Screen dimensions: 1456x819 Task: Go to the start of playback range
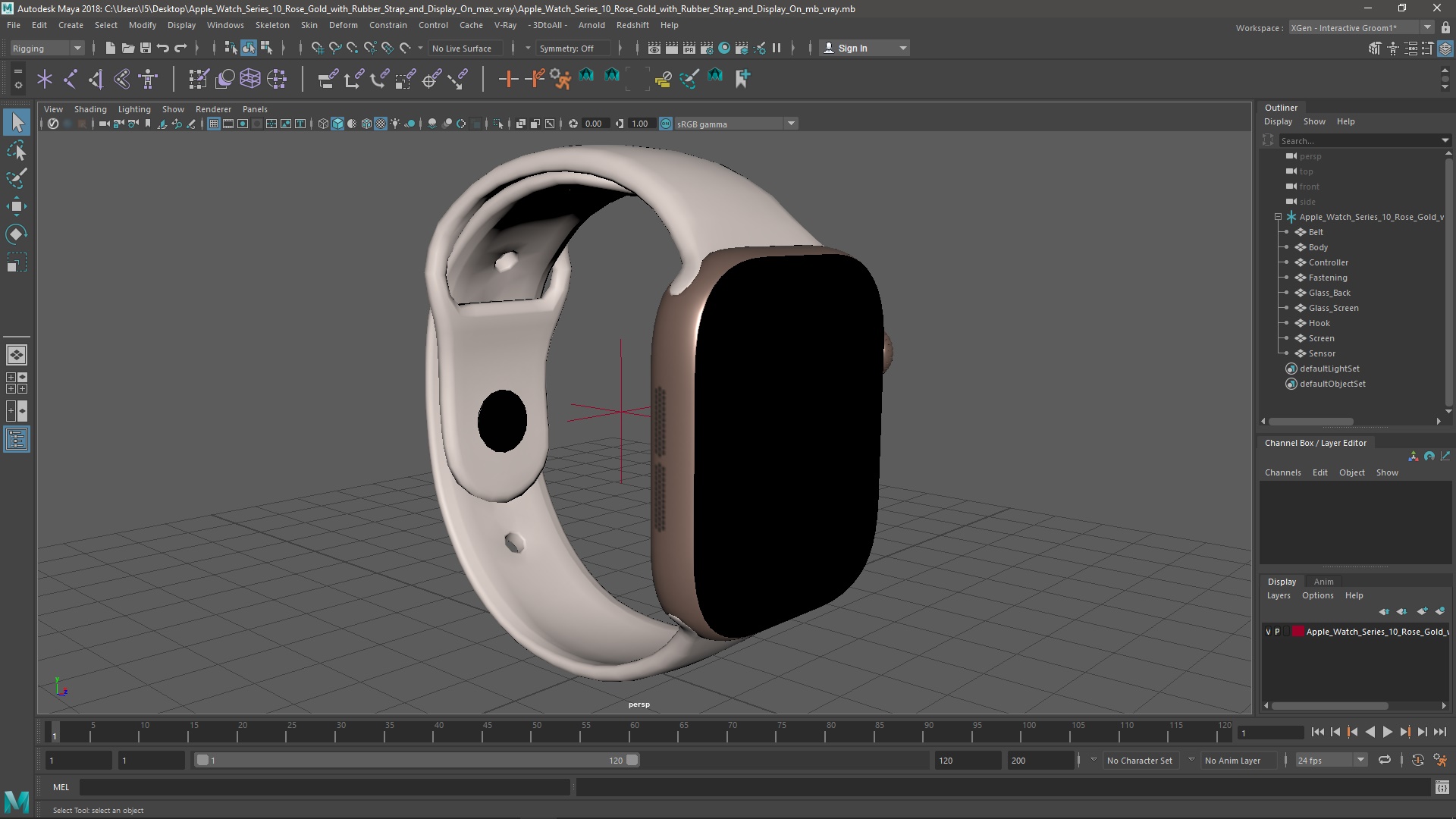(1317, 732)
